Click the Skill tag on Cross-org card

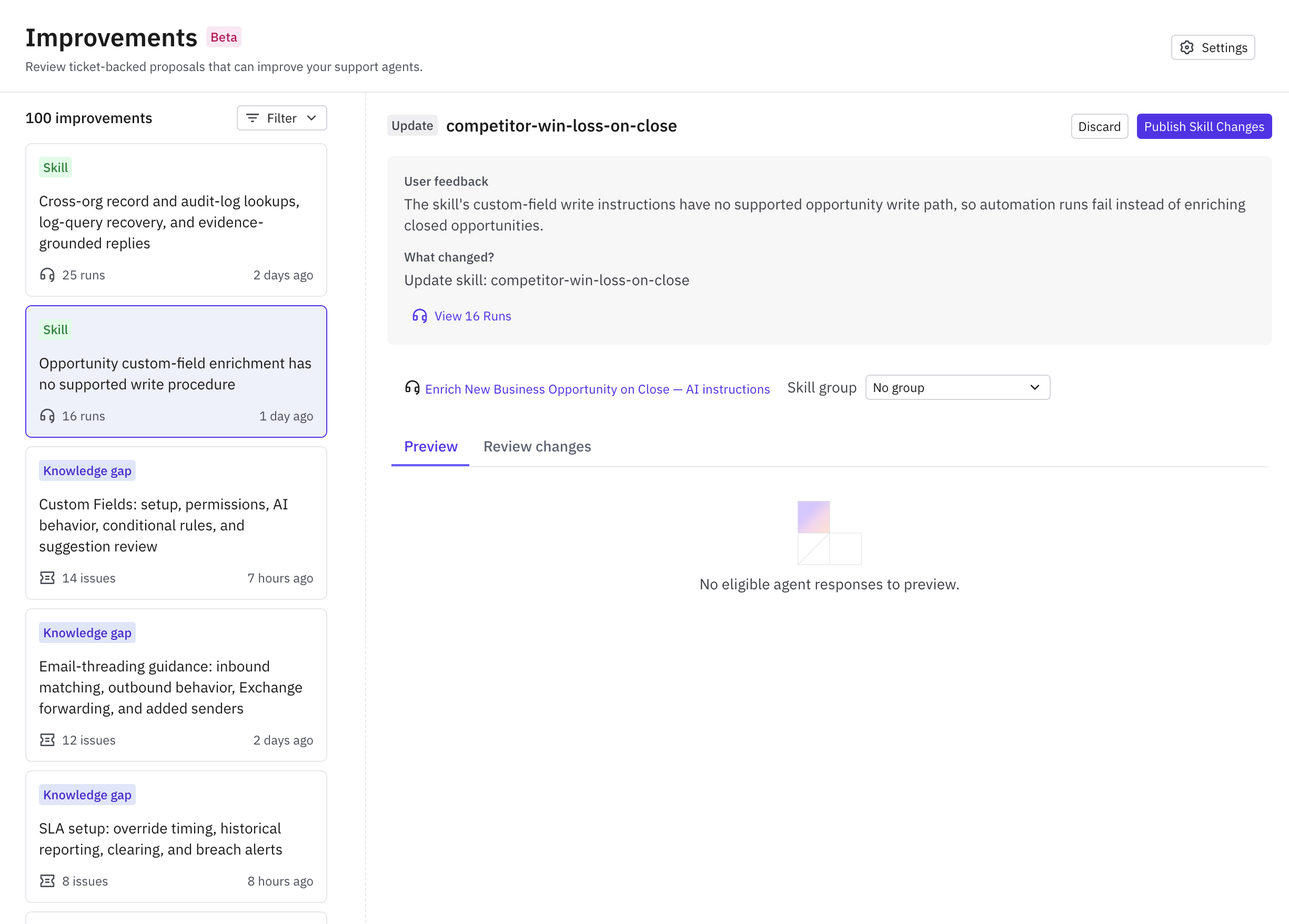[56, 168]
